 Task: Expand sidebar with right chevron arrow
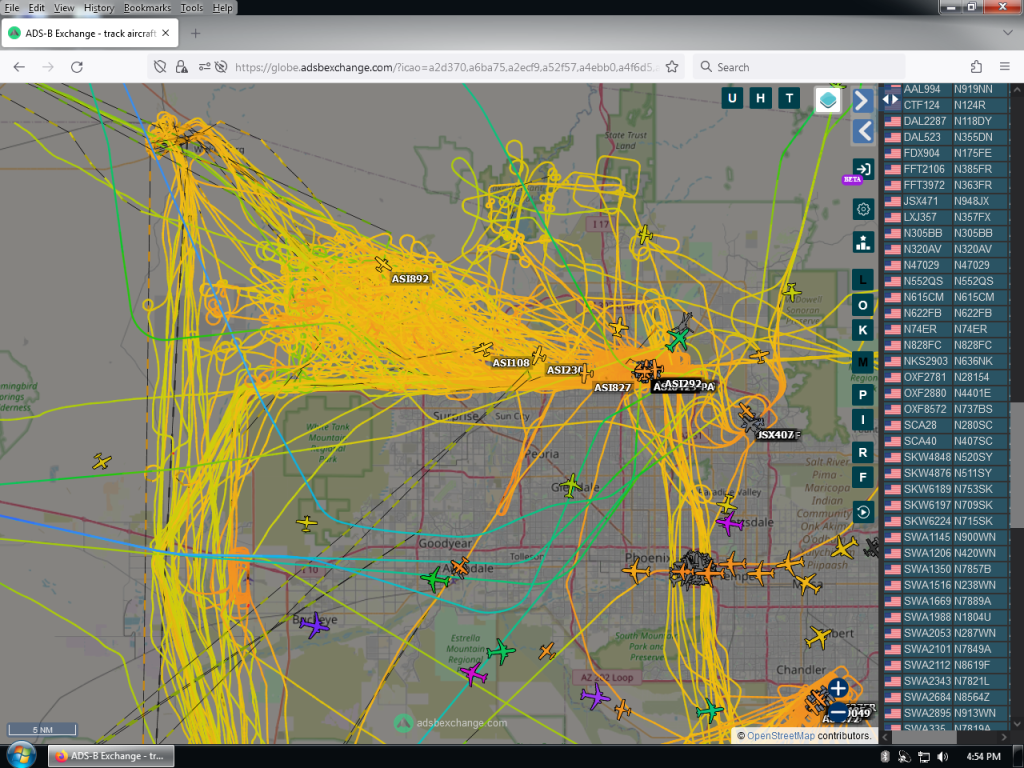pyautogui.click(x=862, y=101)
